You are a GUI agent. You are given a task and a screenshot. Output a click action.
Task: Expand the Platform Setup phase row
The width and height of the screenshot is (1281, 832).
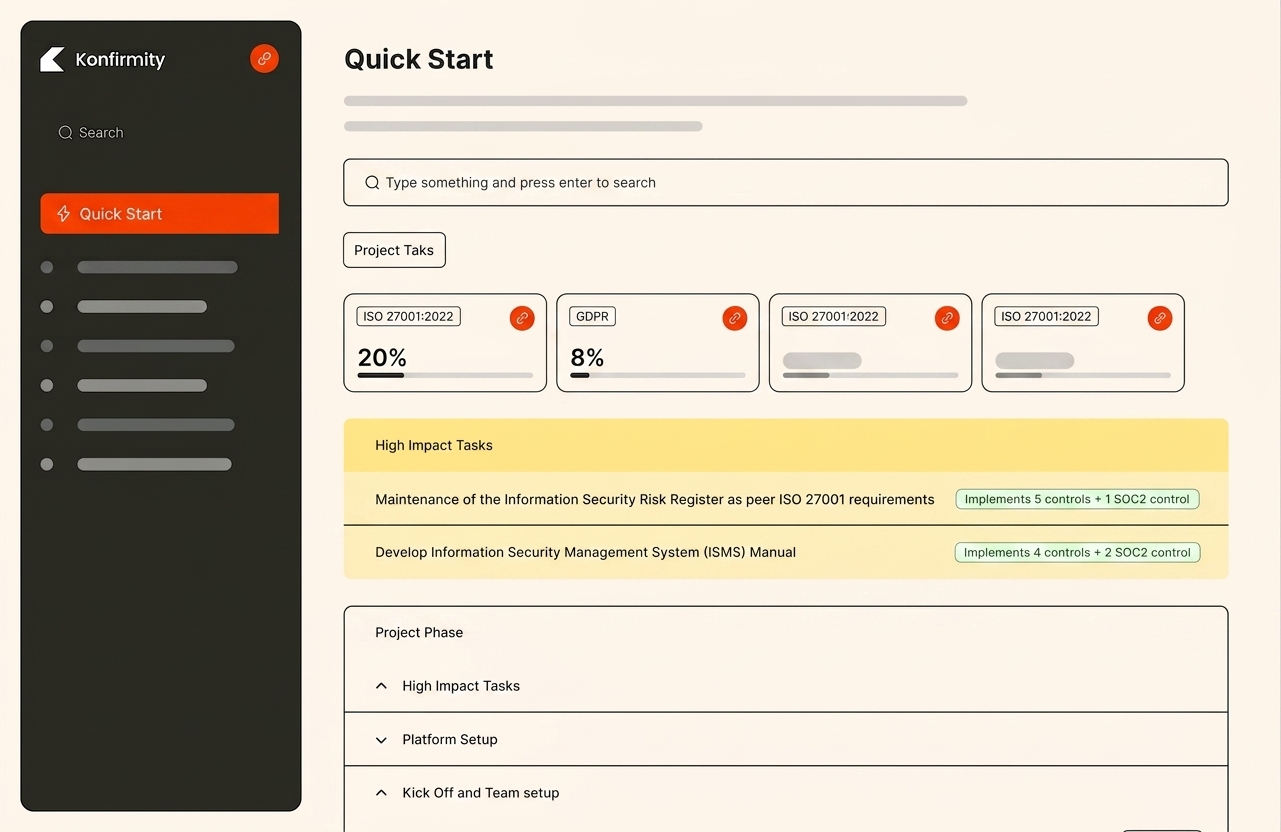click(x=786, y=740)
